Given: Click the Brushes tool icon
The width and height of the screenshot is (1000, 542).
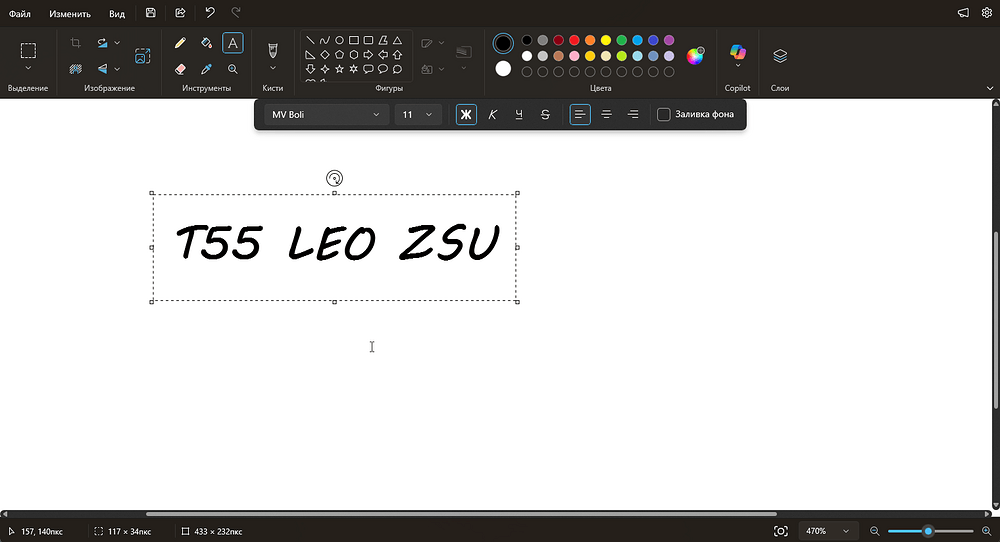Looking at the screenshot, I should 273,50.
